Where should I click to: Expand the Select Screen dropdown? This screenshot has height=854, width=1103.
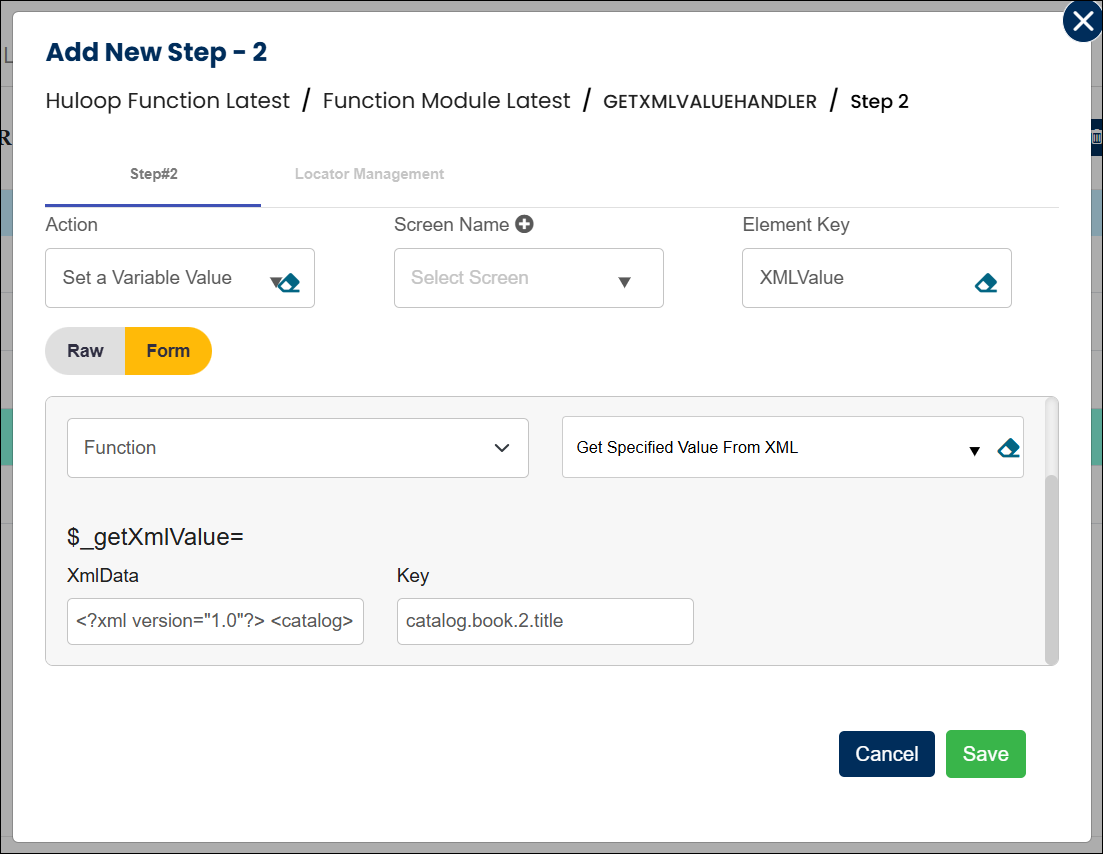pyautogui.click(x=528, y=278)
